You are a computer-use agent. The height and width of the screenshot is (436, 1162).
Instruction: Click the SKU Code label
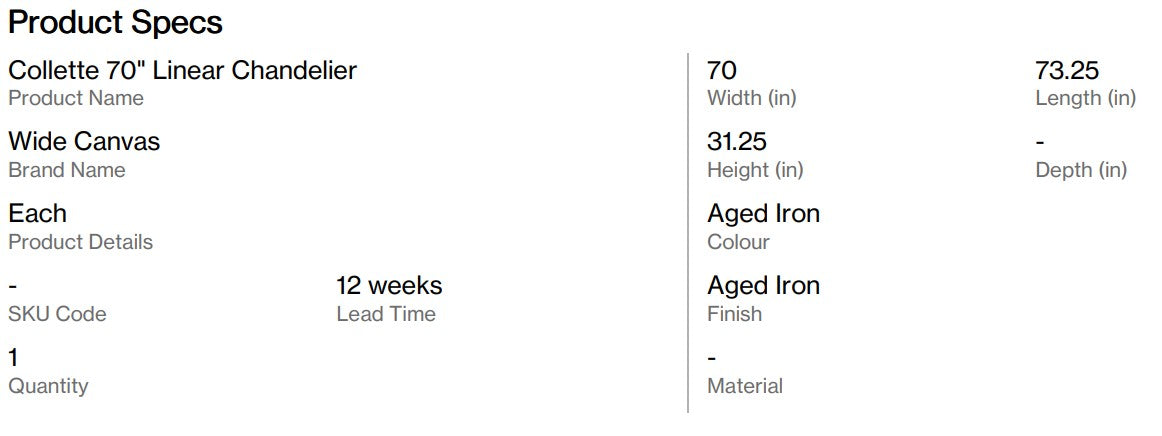pos(57,314)
